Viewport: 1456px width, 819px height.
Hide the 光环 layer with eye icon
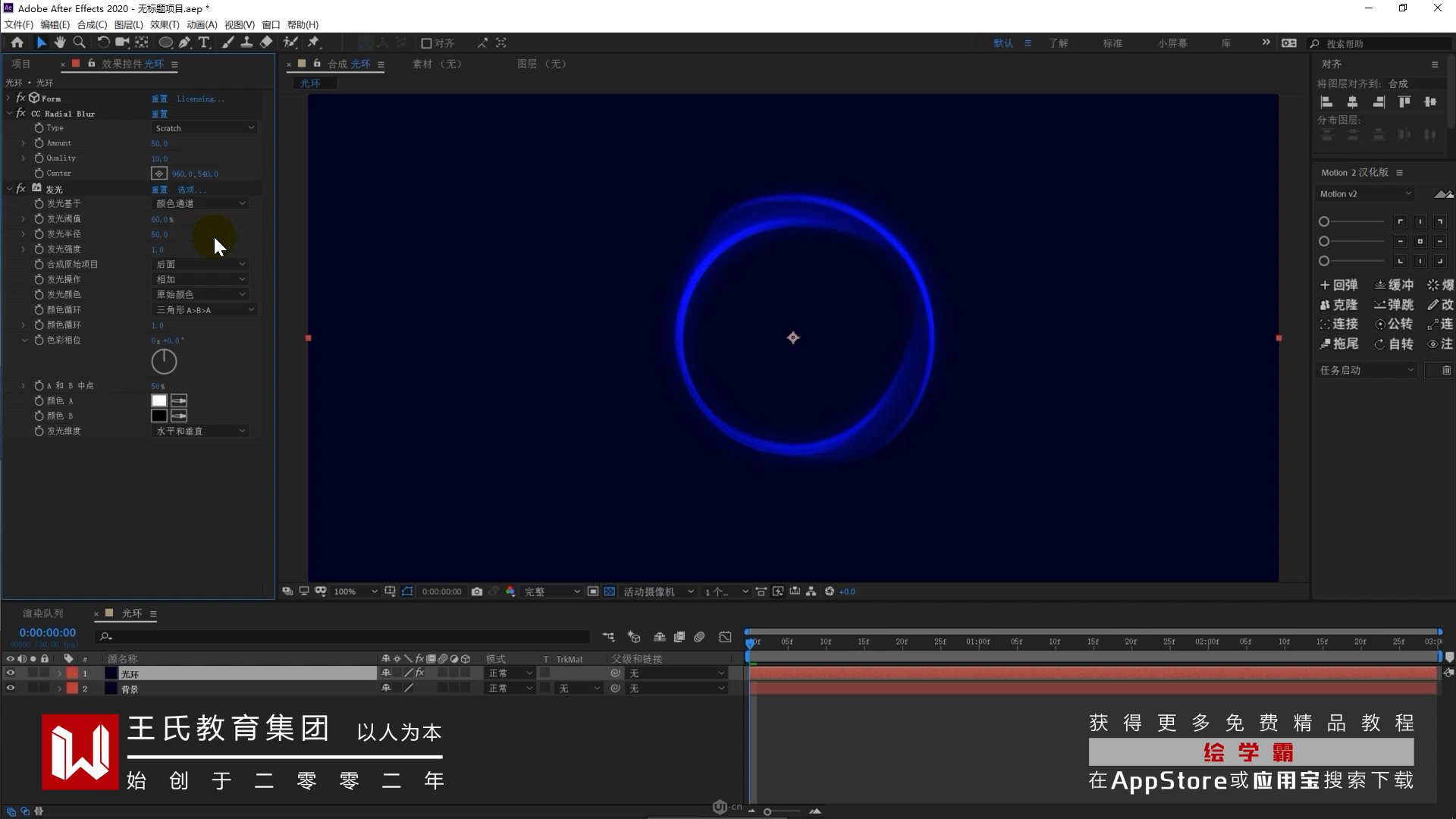[11, 673]
